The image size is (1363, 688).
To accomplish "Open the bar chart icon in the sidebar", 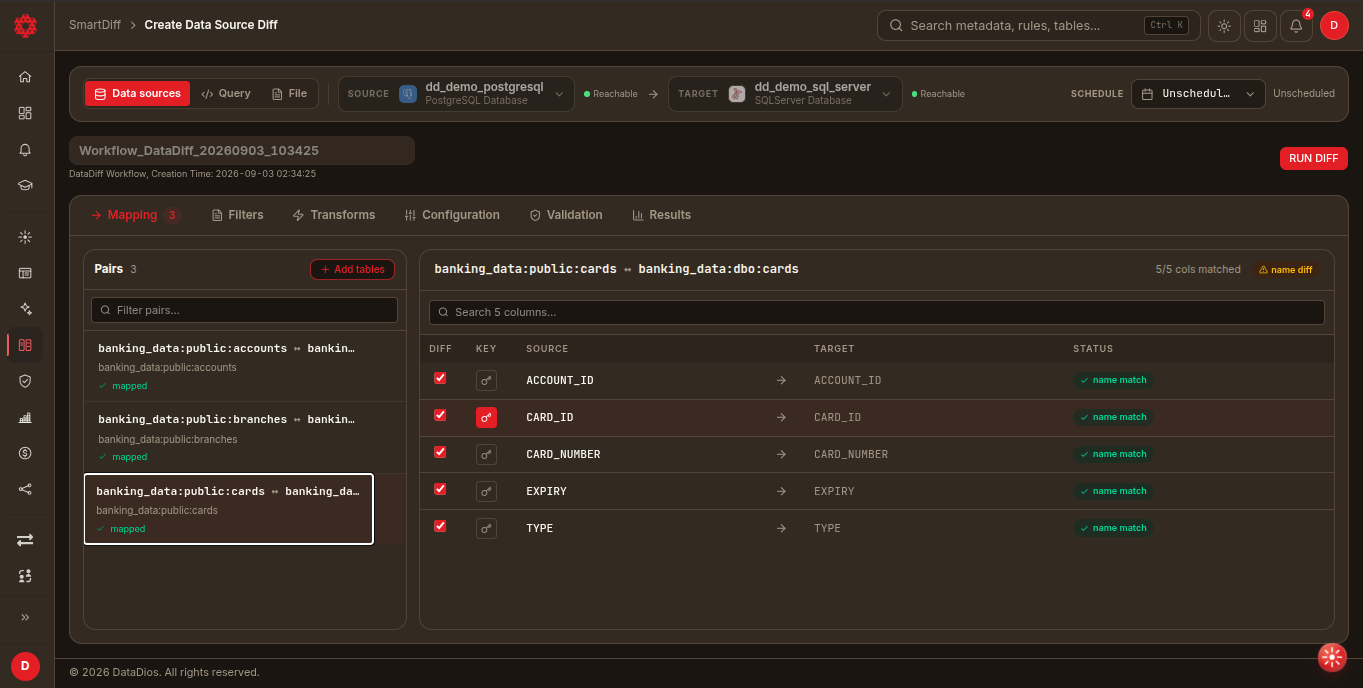I will pyautogui.click(x=25, y=417).
